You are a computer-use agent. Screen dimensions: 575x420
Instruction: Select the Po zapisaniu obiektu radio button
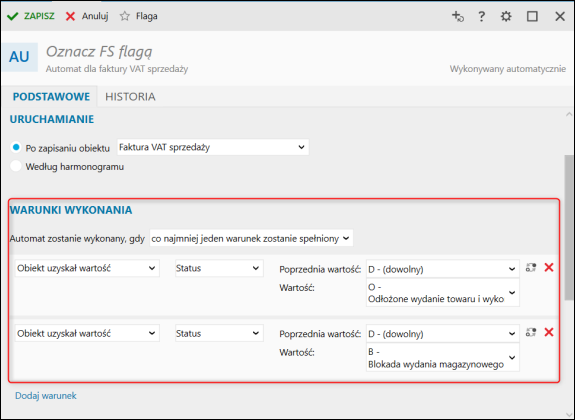coord(16,147)
